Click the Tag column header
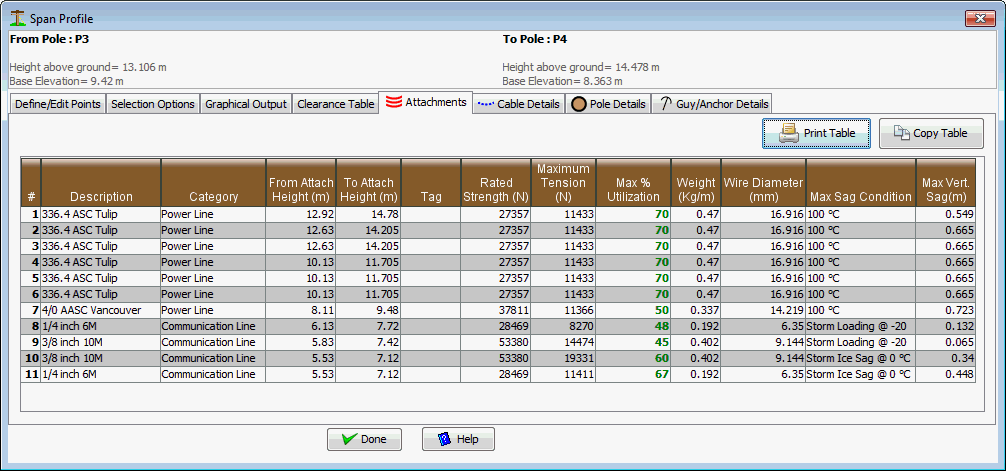 pyautogui.click(x=431, y=182)
